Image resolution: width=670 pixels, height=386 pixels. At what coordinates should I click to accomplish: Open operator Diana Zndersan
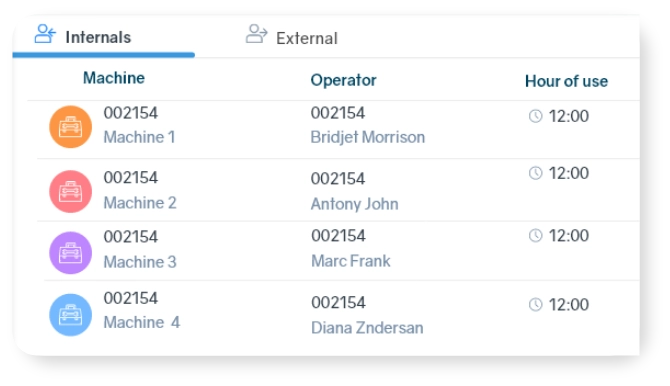tap(367, 328)
